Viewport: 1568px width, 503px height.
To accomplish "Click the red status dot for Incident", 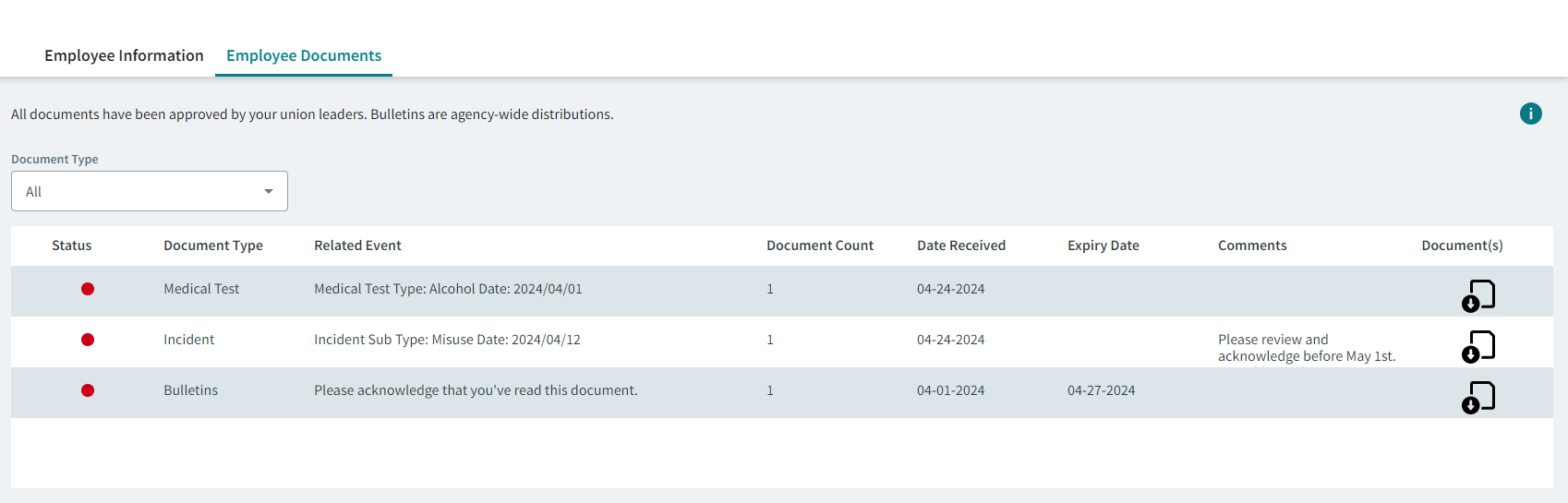I will [88, 340].
